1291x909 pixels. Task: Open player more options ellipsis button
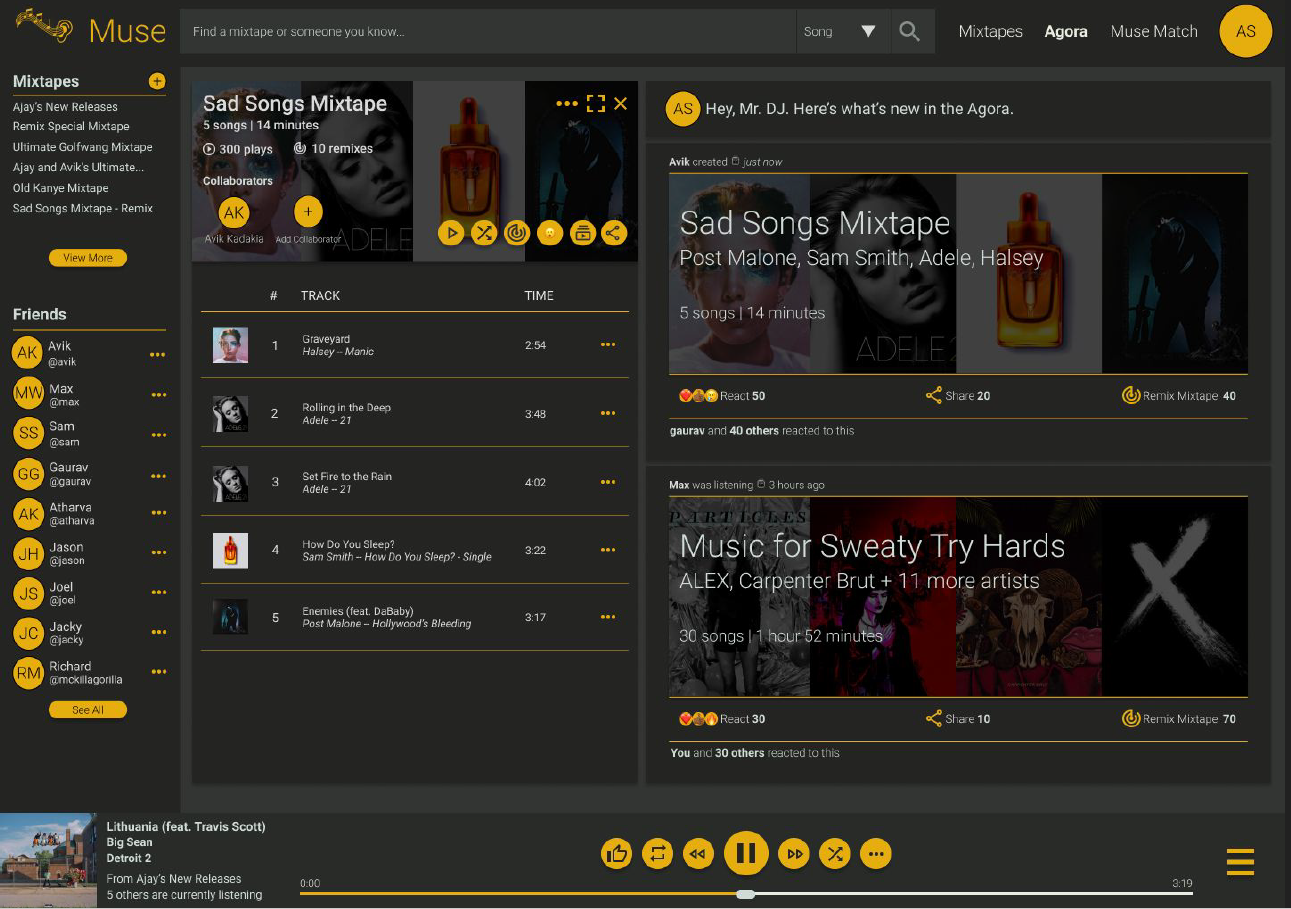[876, 853]
